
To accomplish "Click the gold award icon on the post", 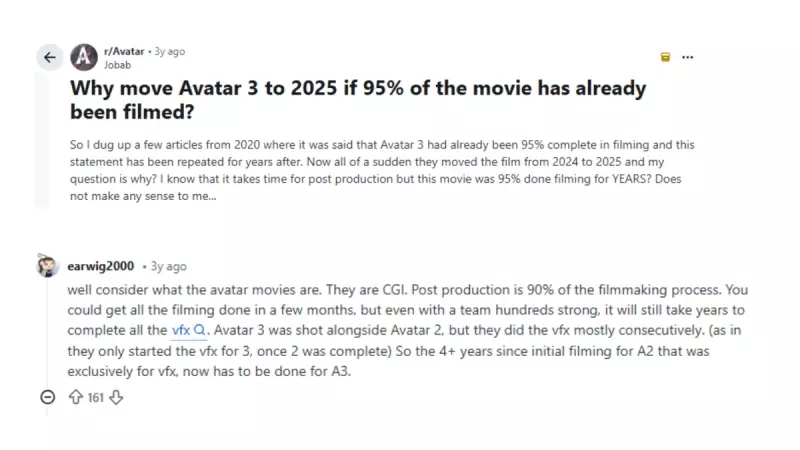I will point(665,57).
